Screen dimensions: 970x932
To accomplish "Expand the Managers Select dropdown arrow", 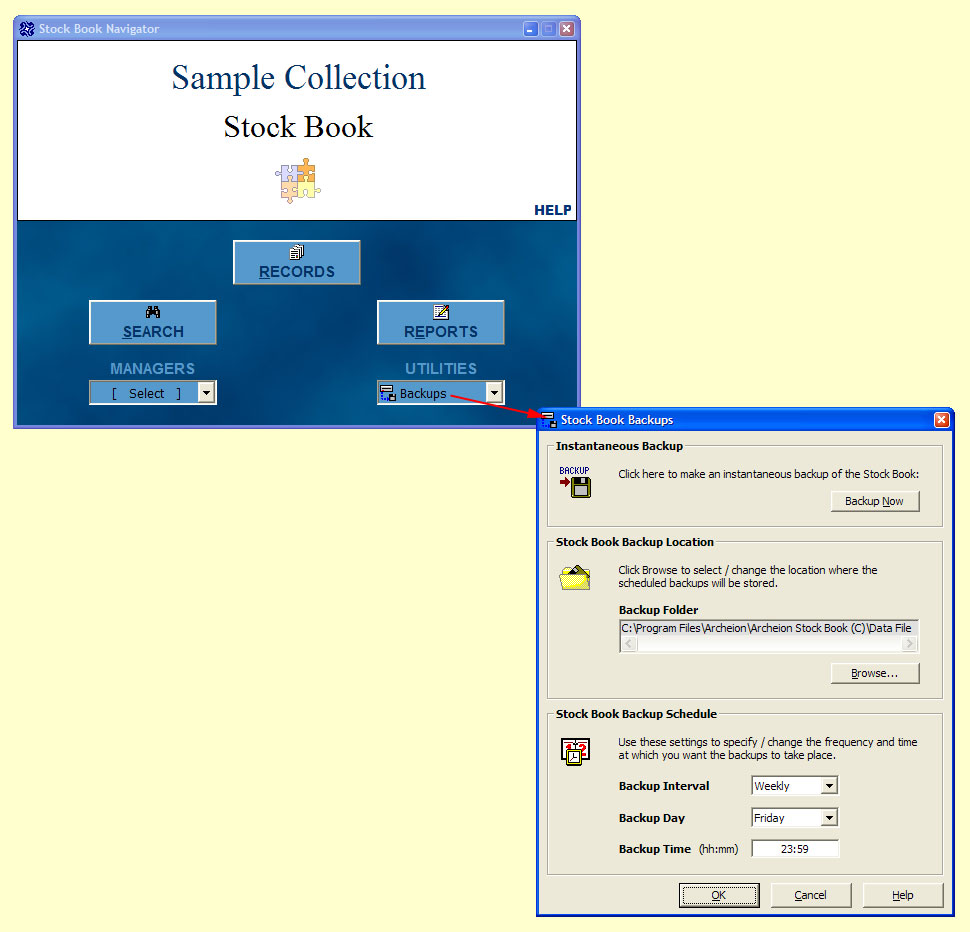I will coord(207,393).
